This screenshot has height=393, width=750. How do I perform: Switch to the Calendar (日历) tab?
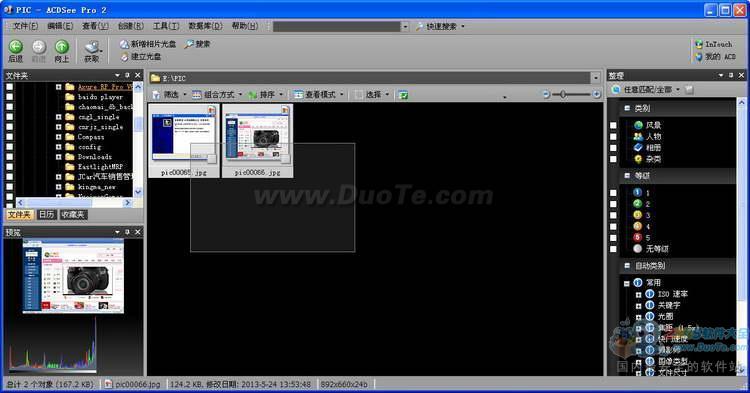pos(46,215)
